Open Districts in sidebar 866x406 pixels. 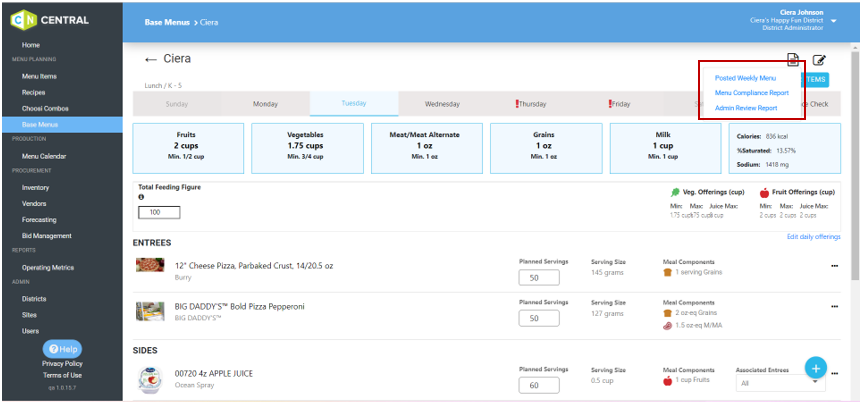point(34,299)
